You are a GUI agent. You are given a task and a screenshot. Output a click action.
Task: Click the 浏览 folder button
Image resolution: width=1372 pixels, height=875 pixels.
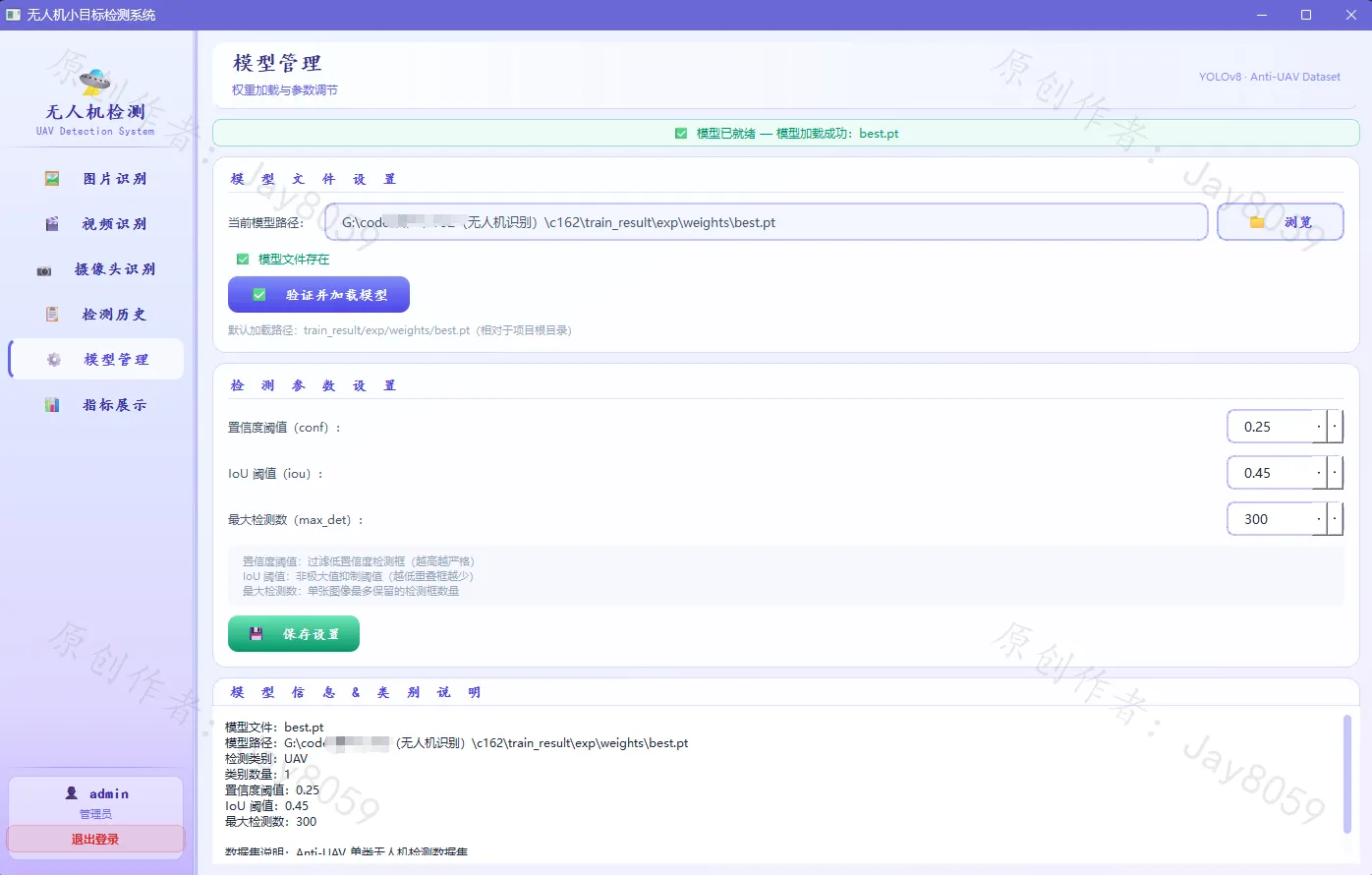tap(1281, 222)
